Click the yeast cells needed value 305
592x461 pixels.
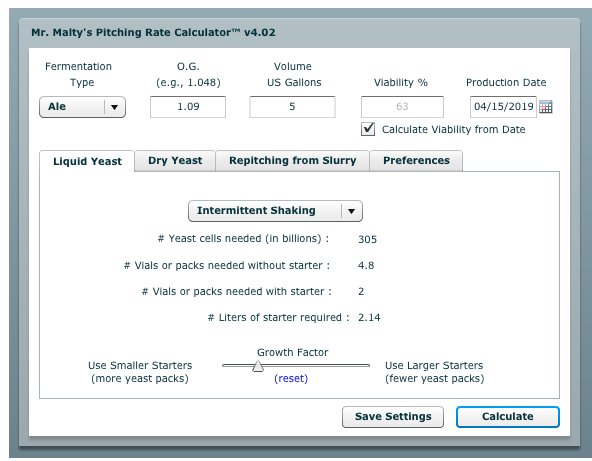click(367, 239)
